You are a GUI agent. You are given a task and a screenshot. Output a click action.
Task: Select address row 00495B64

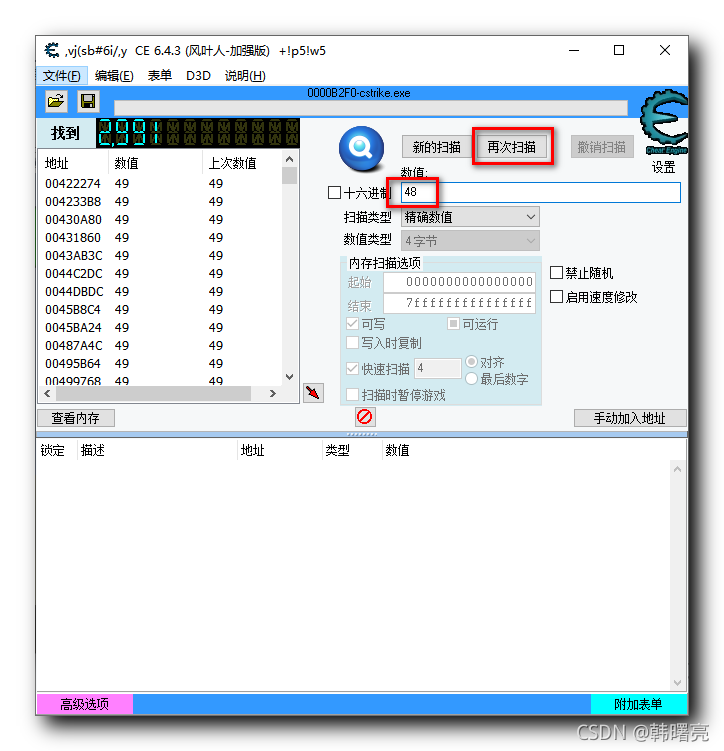pos(160,364)
